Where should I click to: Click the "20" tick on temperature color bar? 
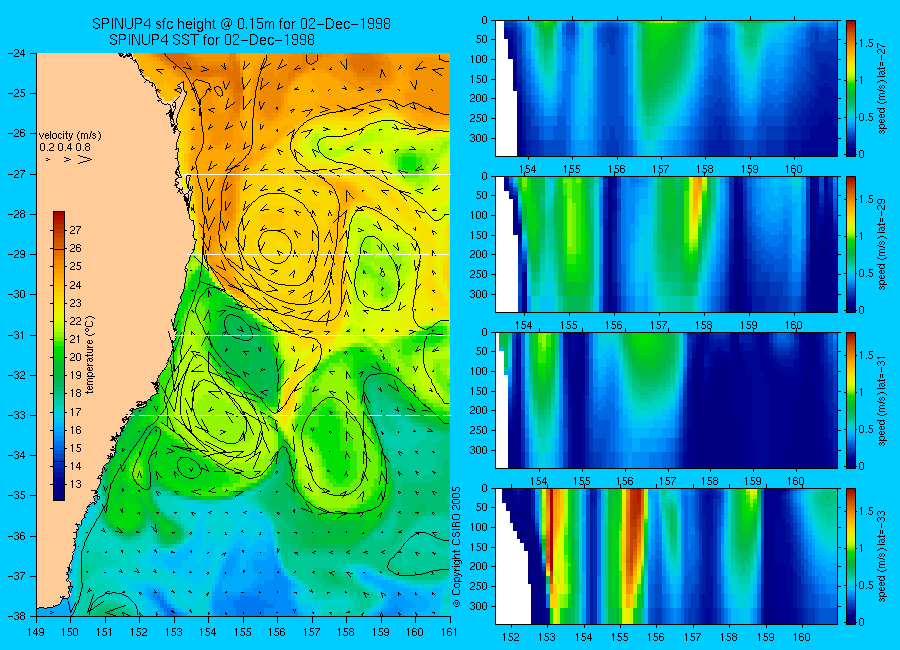click(76, 357)
